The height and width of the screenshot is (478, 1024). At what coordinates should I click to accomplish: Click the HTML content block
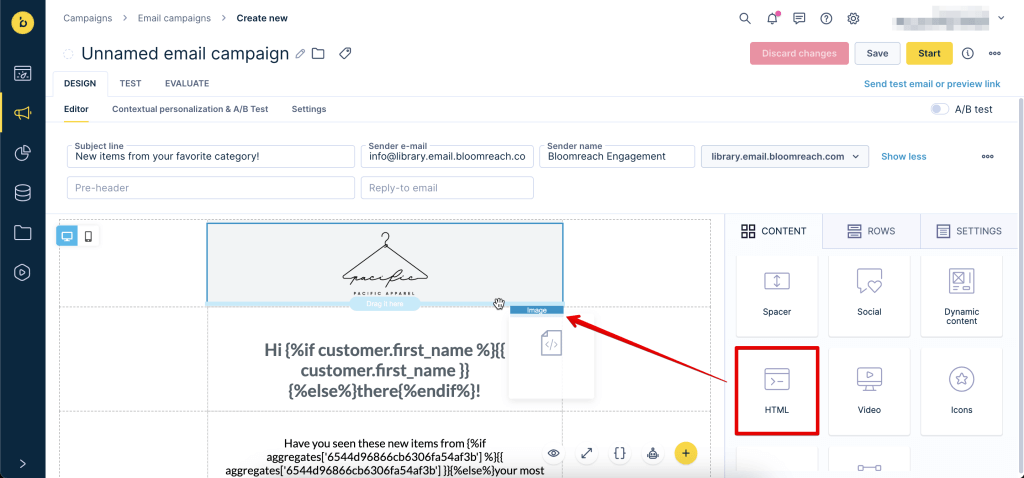(x=777, y=389)
